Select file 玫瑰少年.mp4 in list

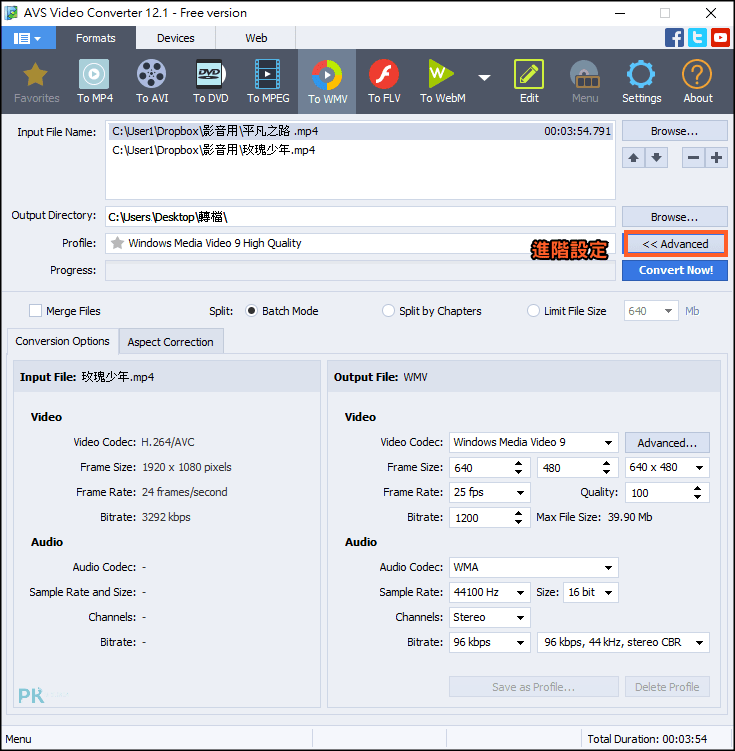tap(361, 150)
